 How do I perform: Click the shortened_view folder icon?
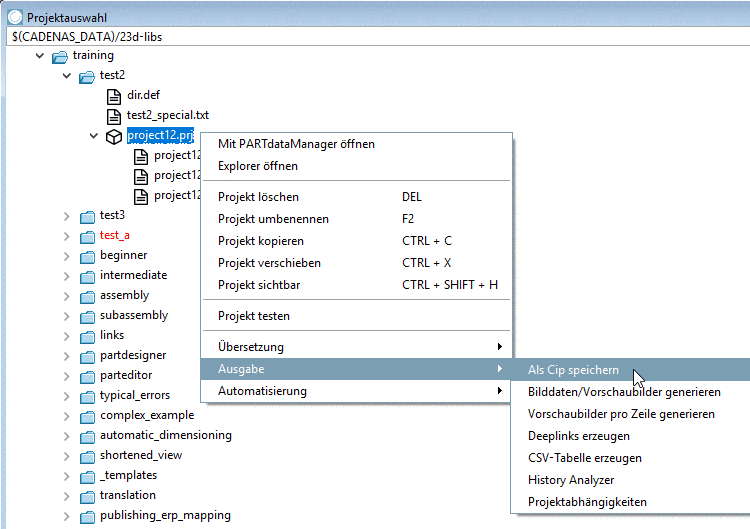(87, 457)
